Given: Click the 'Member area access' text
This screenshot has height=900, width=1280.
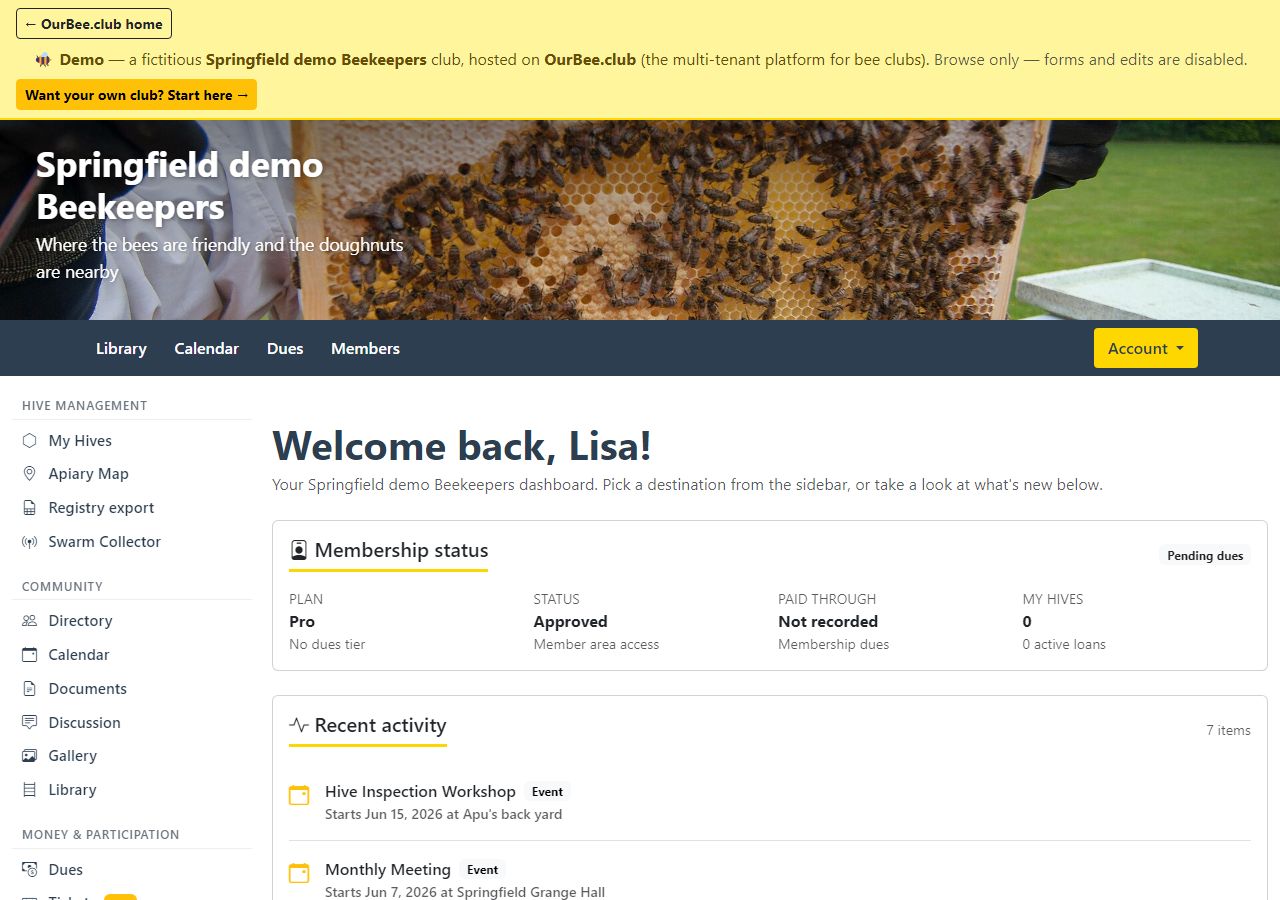Looking at the screenshot, I should click(x=596, y=644).
